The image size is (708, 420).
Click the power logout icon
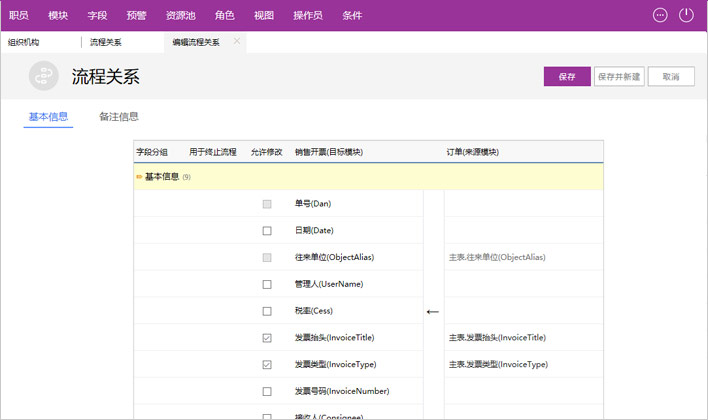click(686, 15)
